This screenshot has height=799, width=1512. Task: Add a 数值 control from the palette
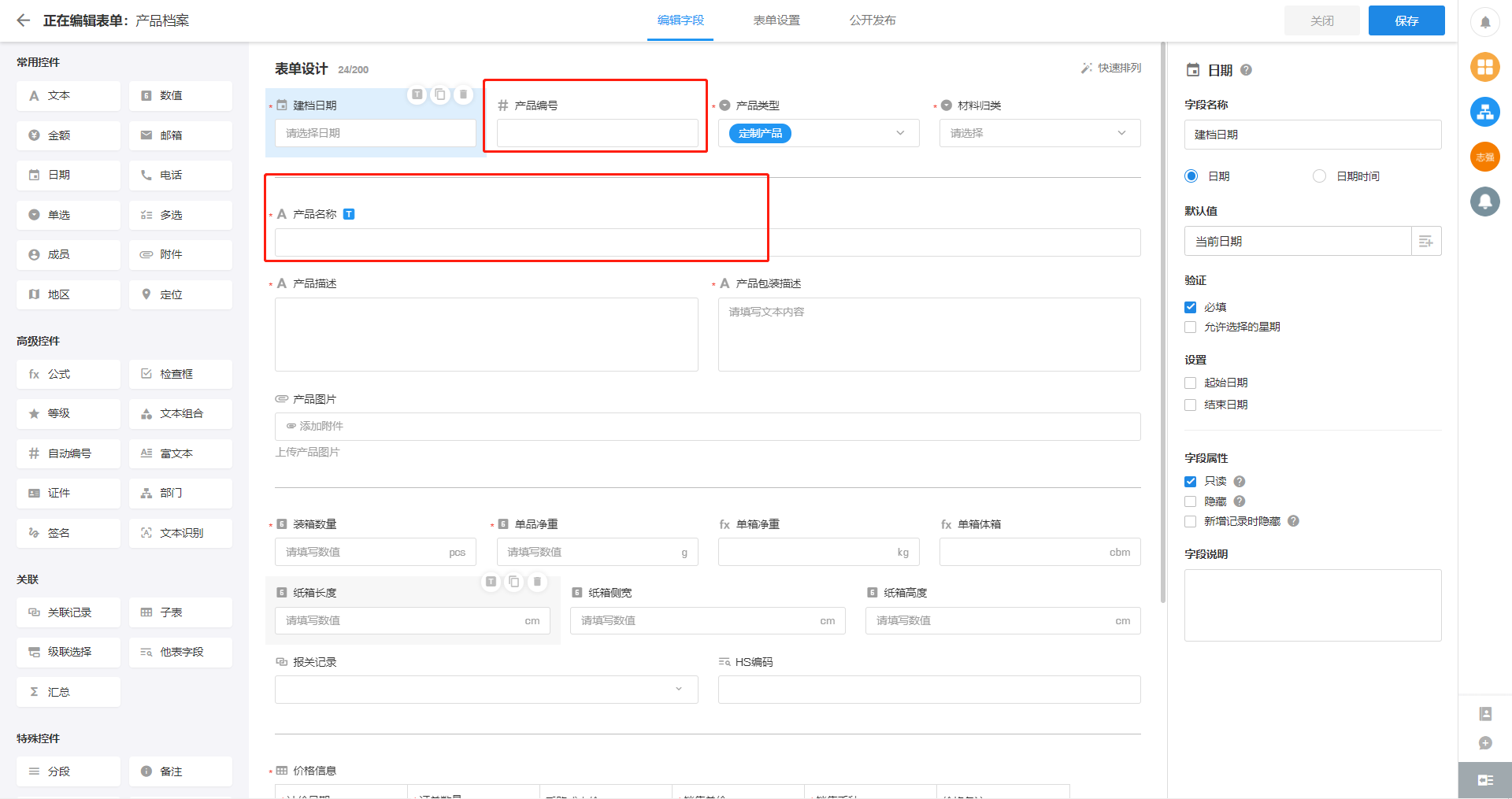tap(180, 96)
